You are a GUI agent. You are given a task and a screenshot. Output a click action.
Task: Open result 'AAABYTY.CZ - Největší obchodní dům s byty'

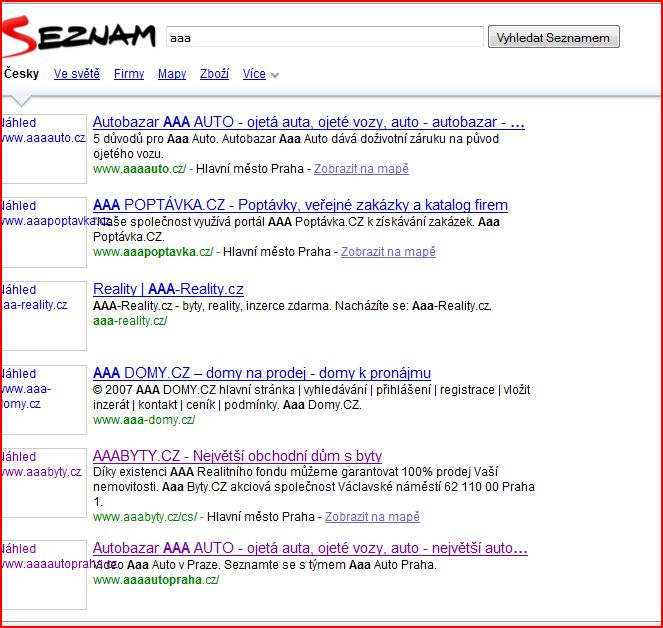(x=237, y=456)
